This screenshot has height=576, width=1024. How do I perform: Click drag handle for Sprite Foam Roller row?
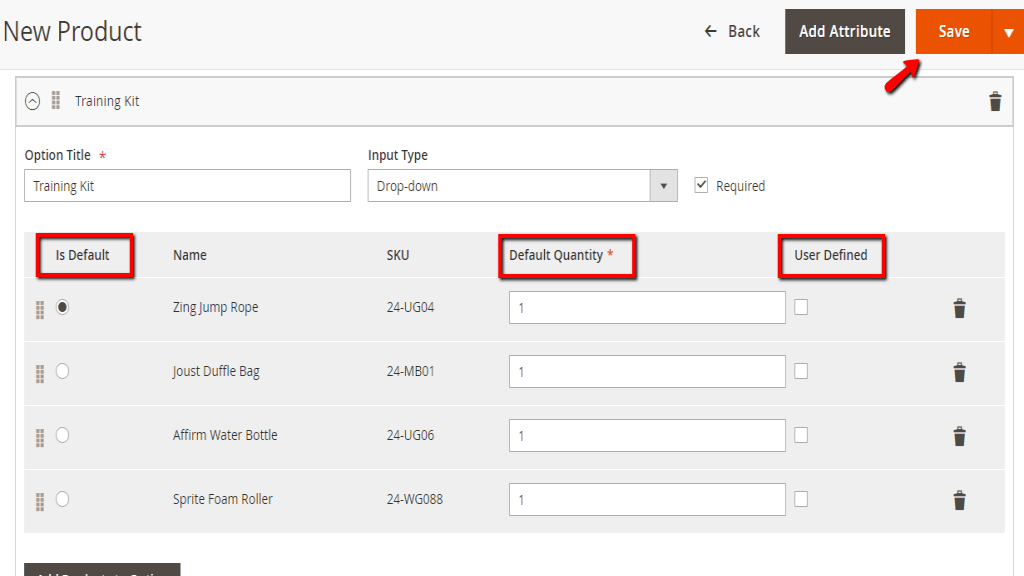click(40, 501)
